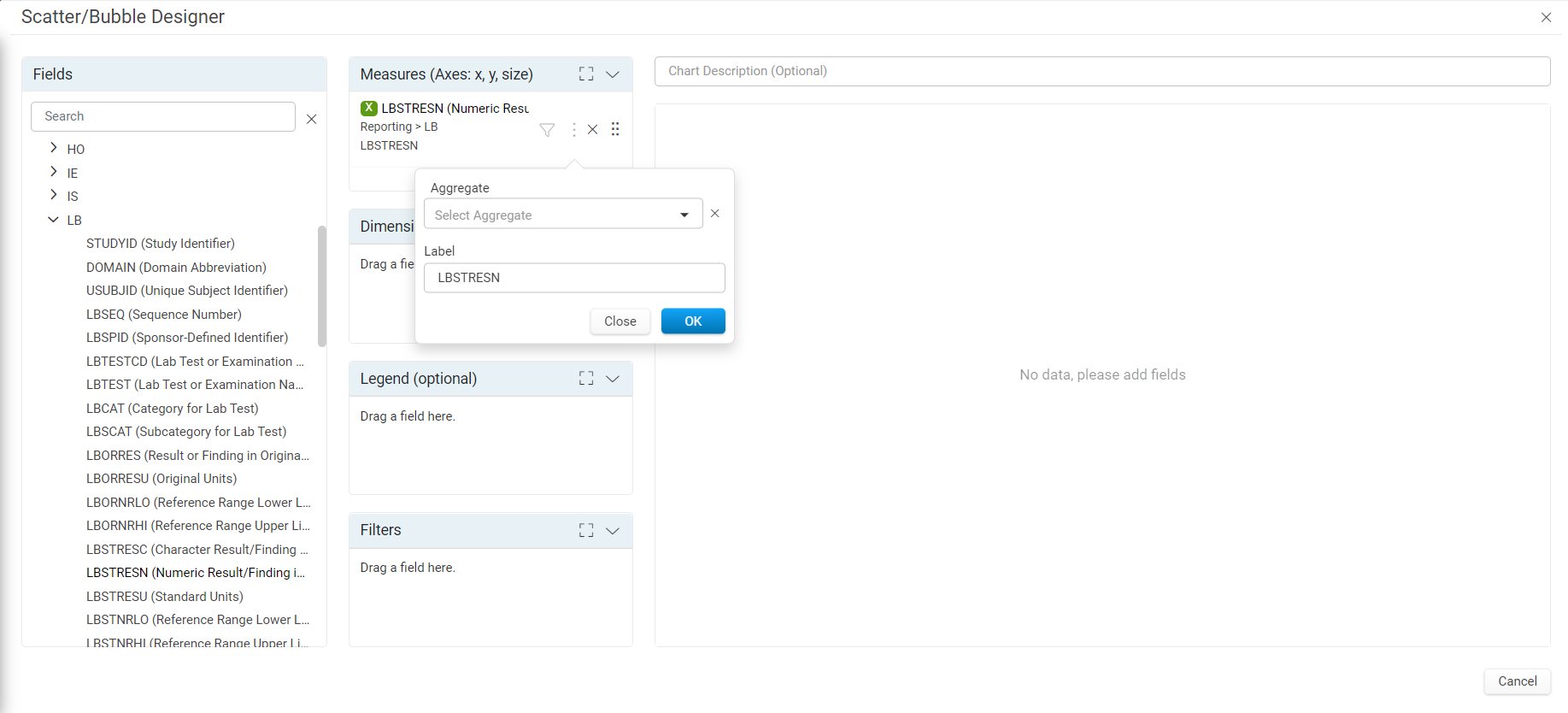Remove the LBSTRESN measure with its X icon
1568x713 pixels.
click(x=592, y=130)
